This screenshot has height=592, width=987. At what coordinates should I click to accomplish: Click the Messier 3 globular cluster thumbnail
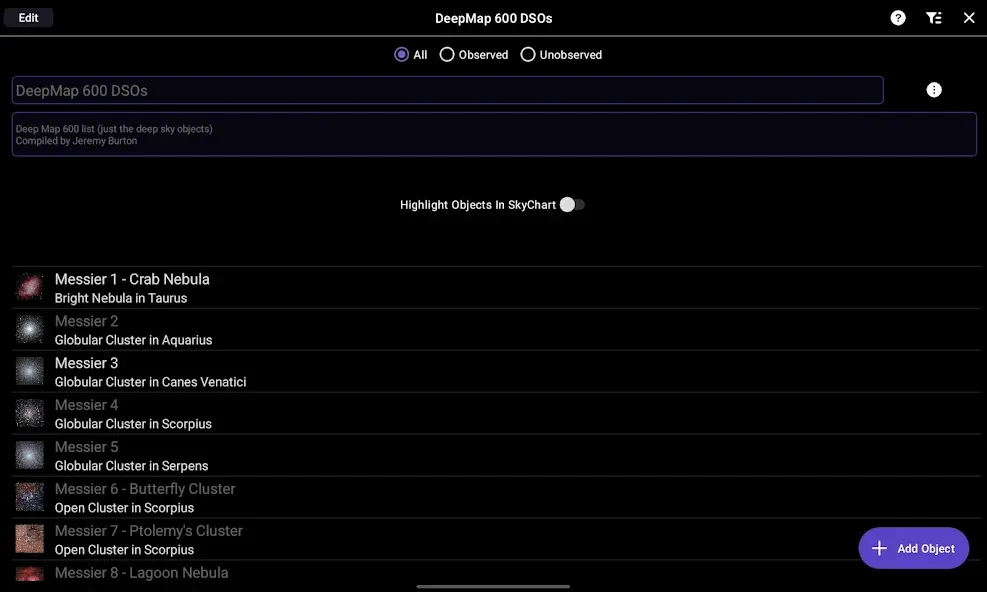(29, 372)
